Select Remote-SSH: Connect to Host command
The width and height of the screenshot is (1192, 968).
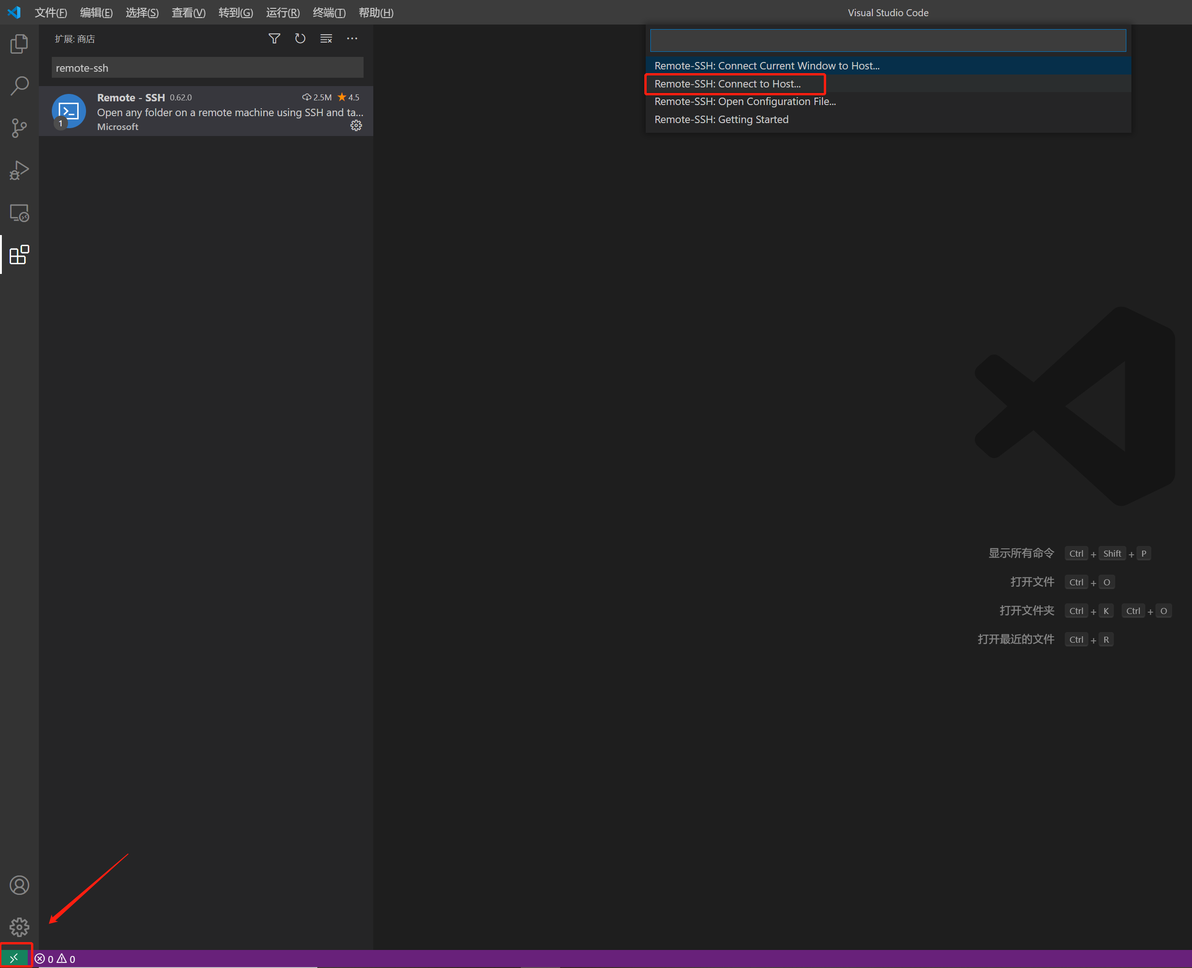tap(888, 84)
